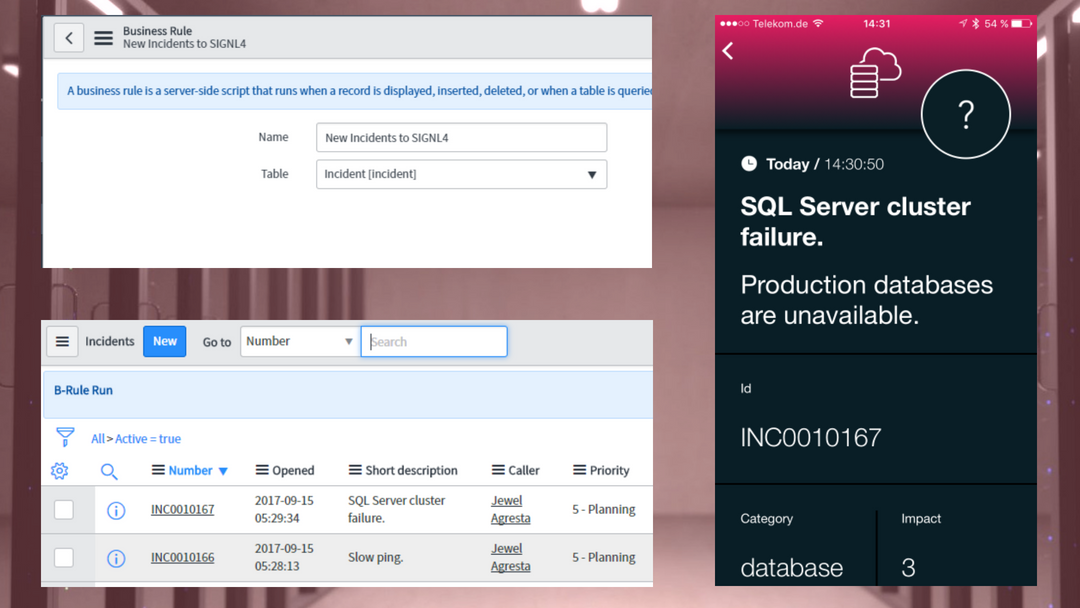Tap the Telekom.de carrier label
The image size is (1080, 608).
(780, 23)
